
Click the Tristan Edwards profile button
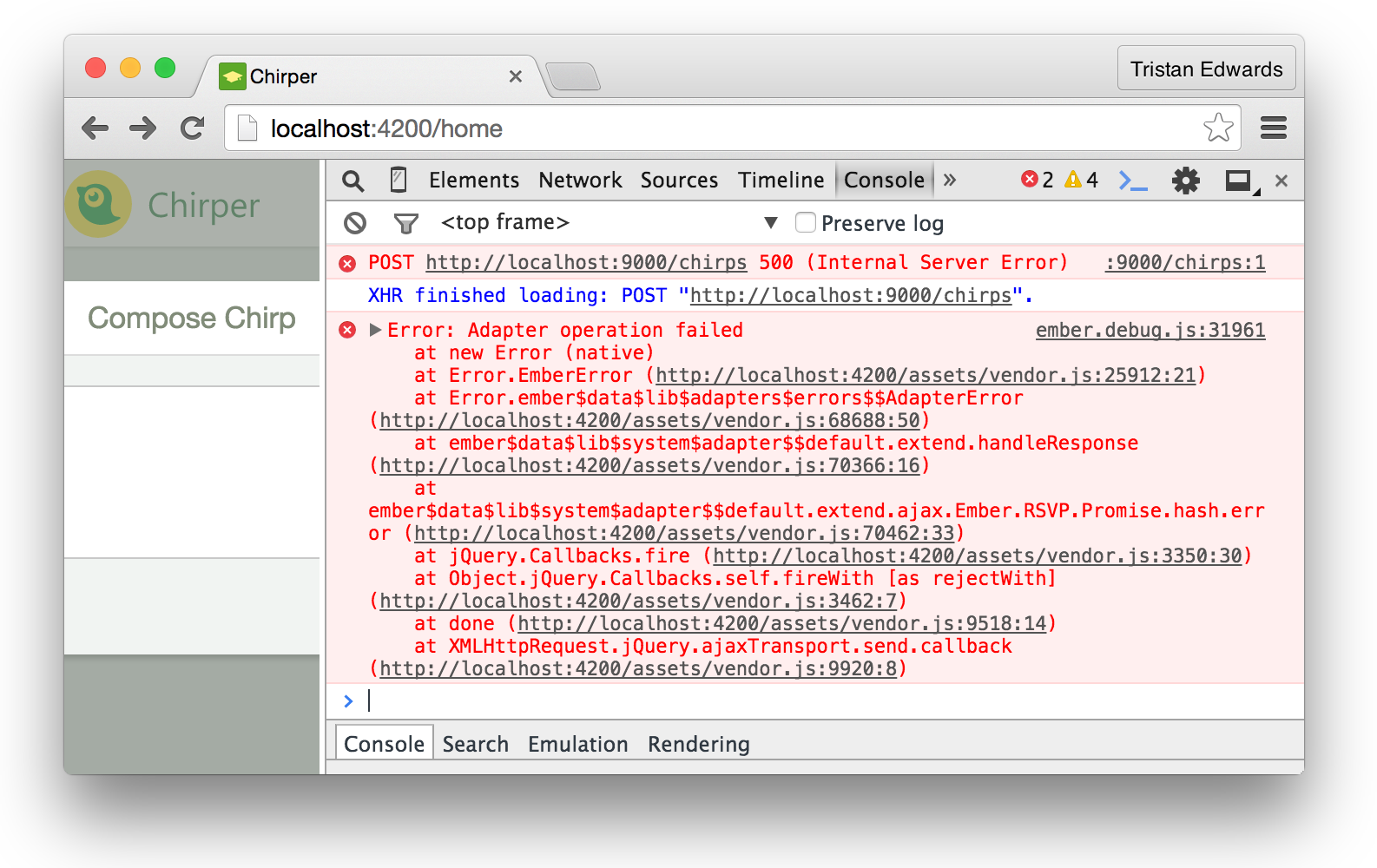1205,69
